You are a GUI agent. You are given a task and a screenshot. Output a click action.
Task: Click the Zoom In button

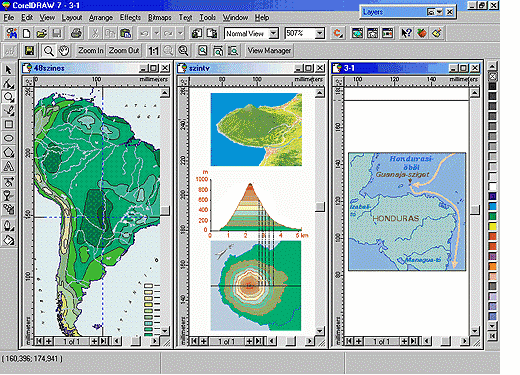pyautogui.click(x=91, y=51)
